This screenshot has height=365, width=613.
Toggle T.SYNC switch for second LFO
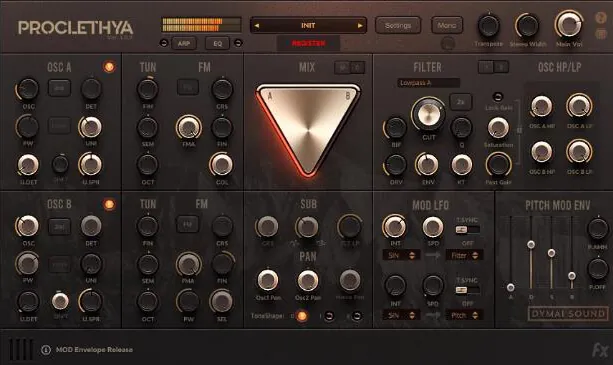[x=467, y=290]
